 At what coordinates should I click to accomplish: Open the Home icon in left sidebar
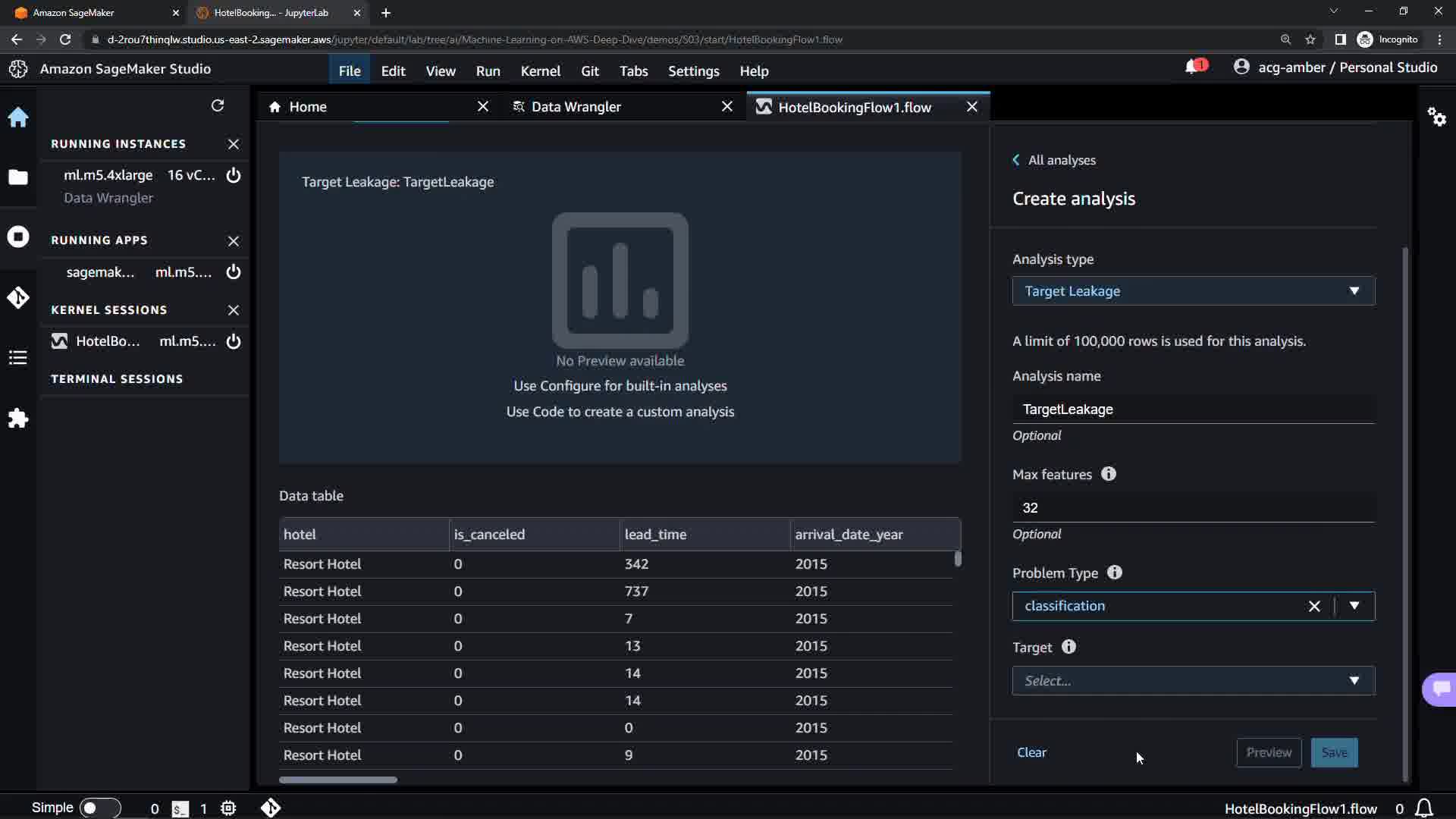tap(18, 118)
